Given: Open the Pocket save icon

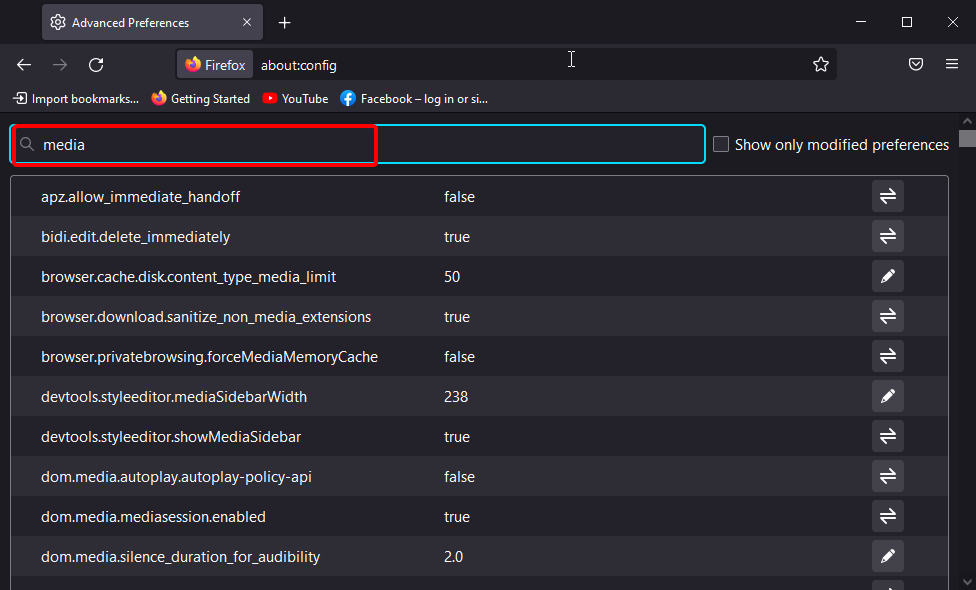Looking at the screenshot, I should point(915,65).
